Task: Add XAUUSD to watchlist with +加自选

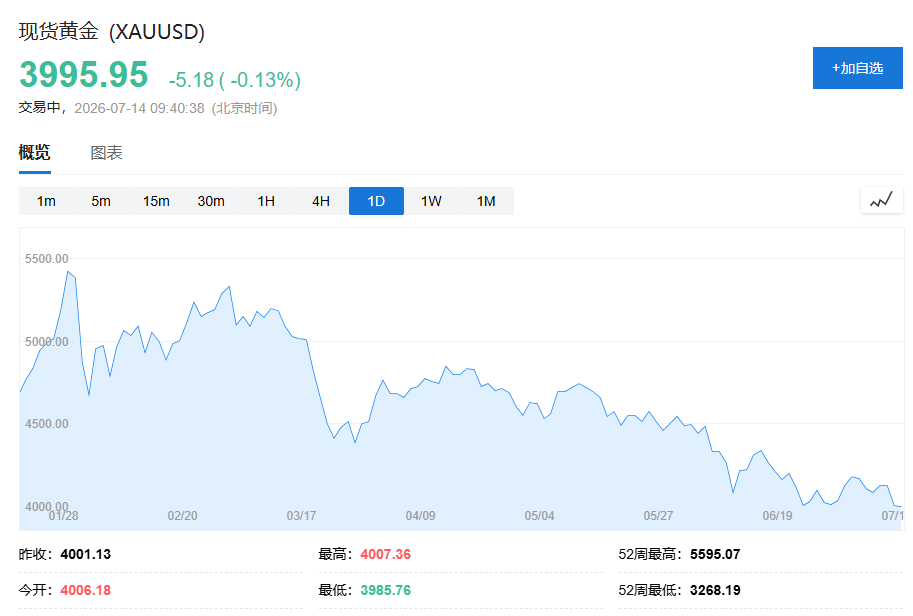Action: [x=858, y=68]
